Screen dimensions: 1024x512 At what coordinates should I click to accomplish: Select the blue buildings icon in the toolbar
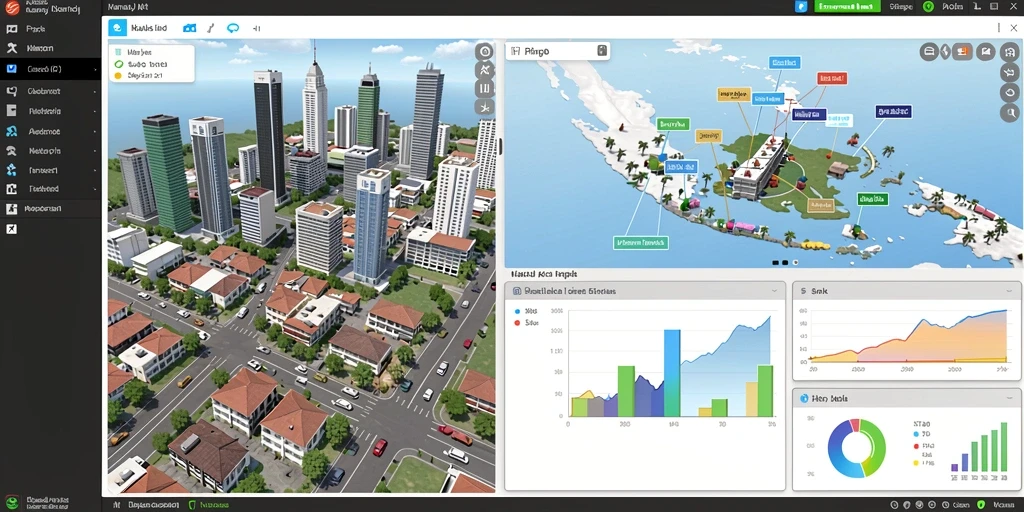coord(189,28)
